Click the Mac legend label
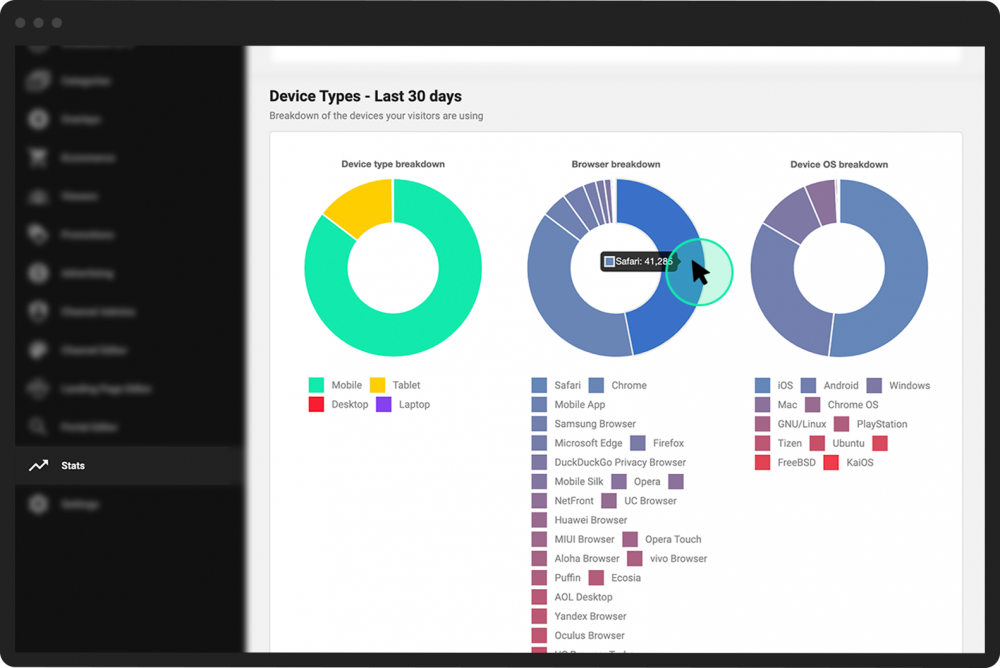The height and width of the screenshot is (668, 1000). point(787,405)
